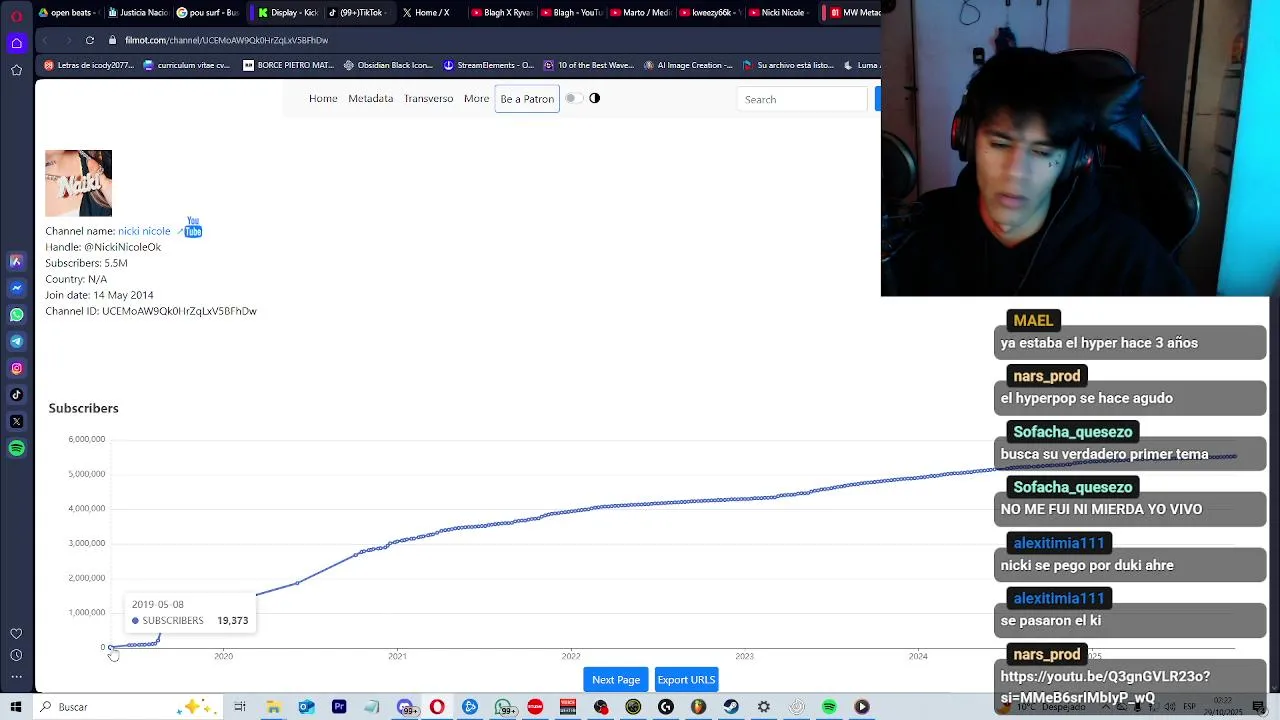The image size is (1280, 720).
Task: Click the browser address bar URL
Action: pos(226,40)
